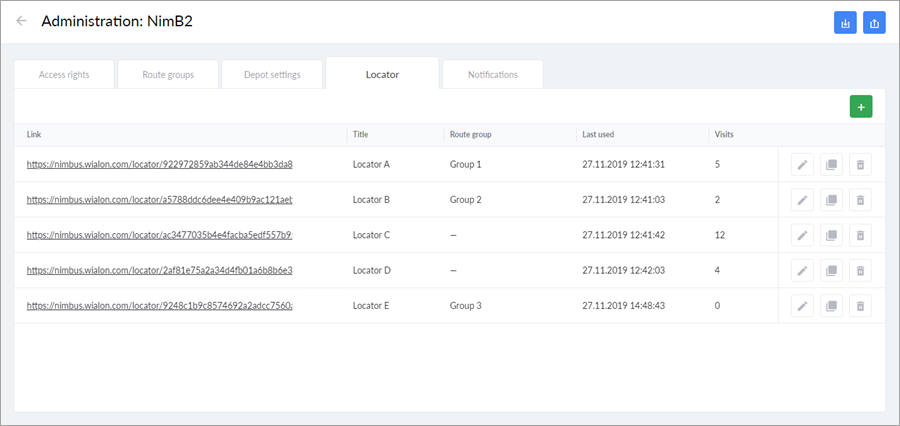Delete Locator E with trash icon

click(860, 305)
